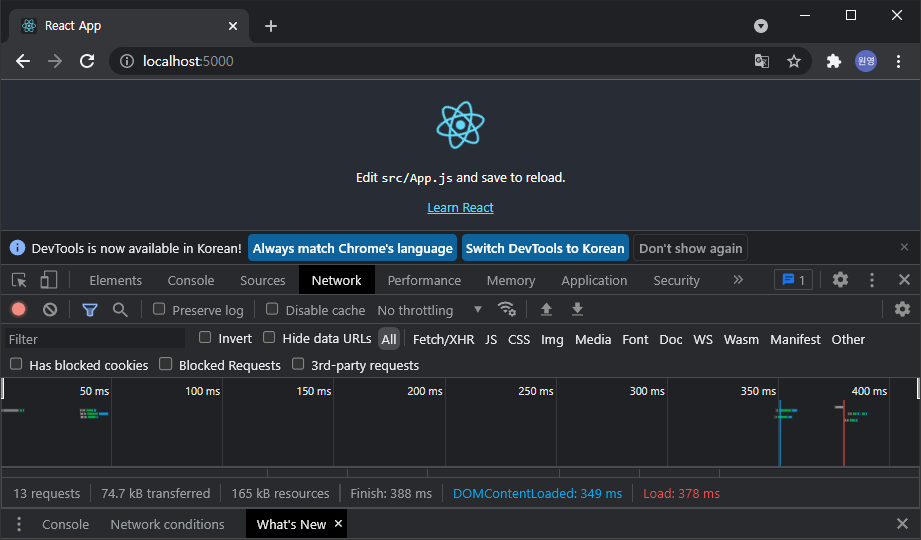Click Switch DevTools to Korean

545,248
